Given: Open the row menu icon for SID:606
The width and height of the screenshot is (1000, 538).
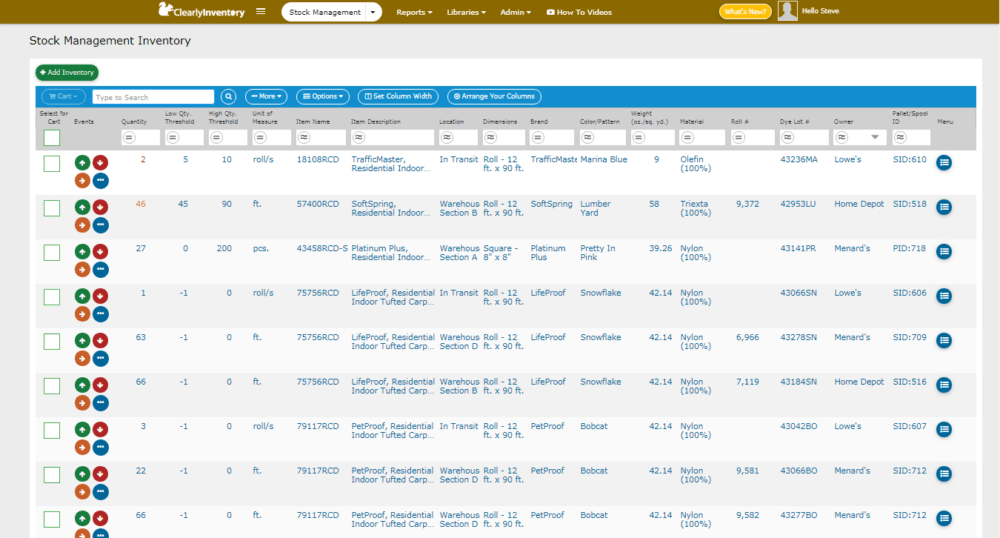Looking at the screenshot, I should [944, 296].
